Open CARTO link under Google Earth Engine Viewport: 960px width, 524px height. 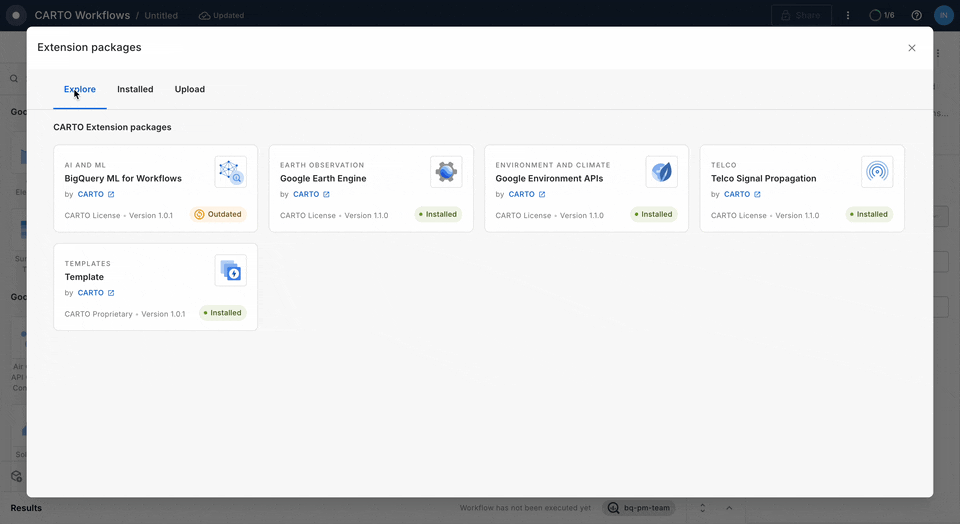[311, 194]
